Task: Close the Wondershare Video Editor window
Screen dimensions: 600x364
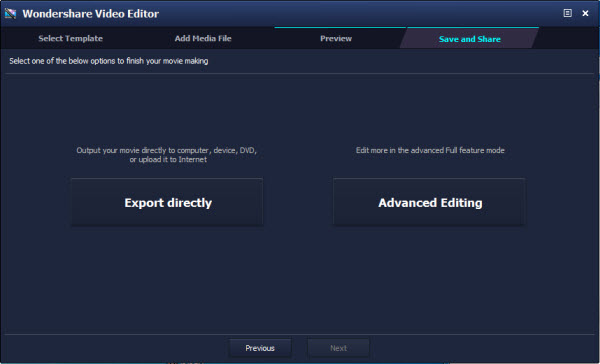Action: 585,13
